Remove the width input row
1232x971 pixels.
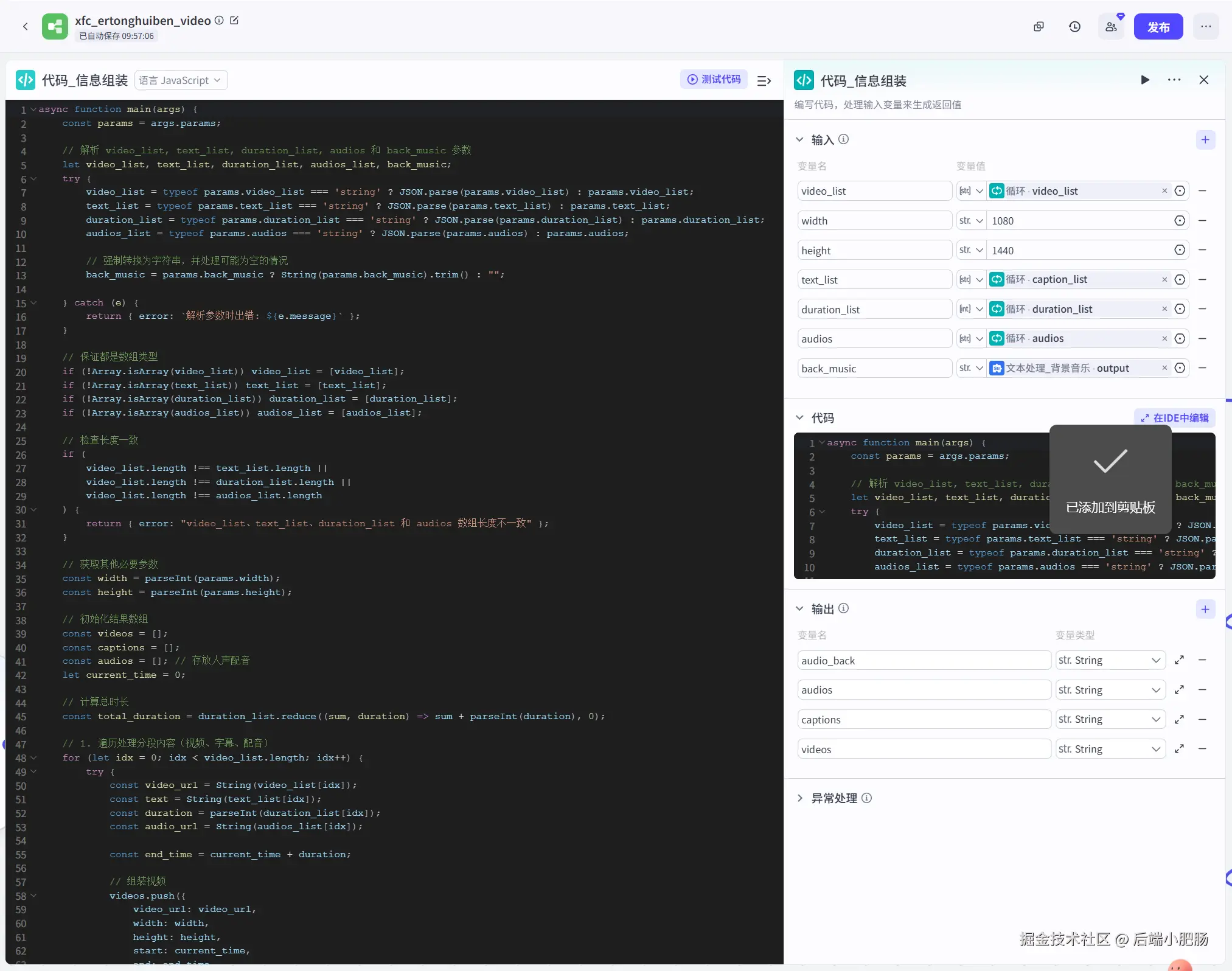tap(1202, 221)
